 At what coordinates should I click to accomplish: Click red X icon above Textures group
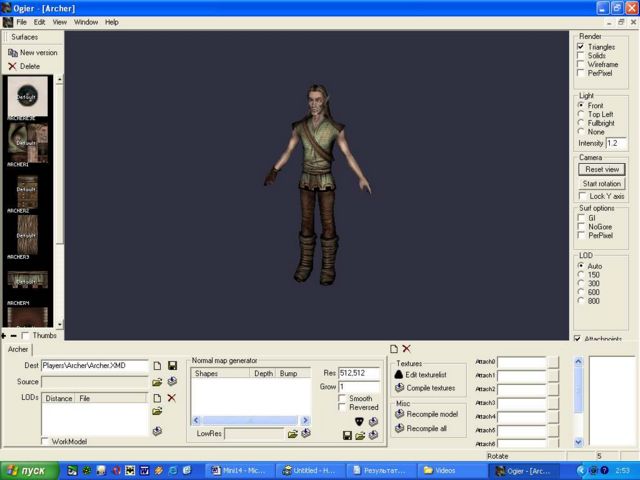point(407,349)
